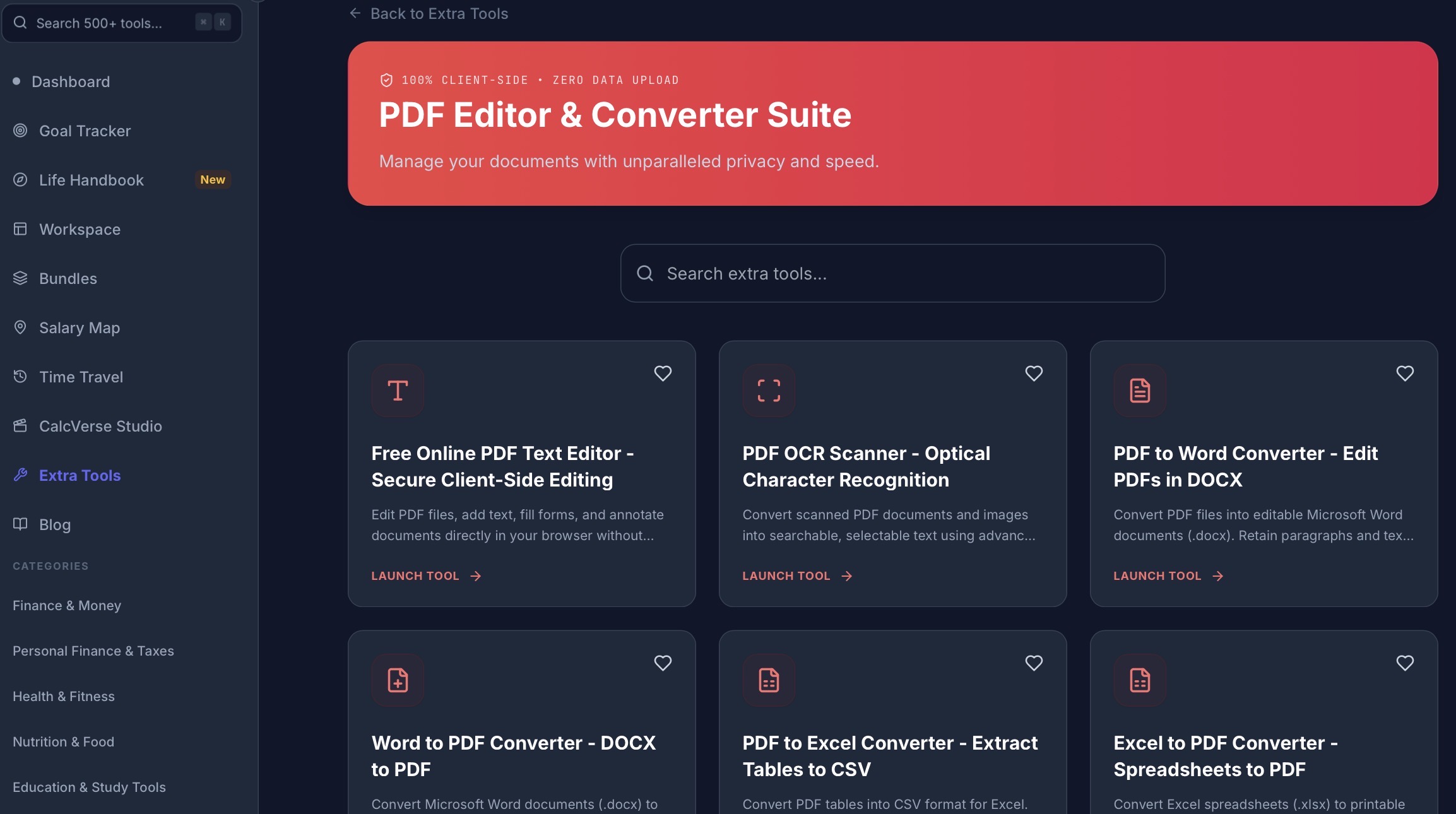
Task: Click the Excel to PDF spreadsheet icon
Action: point(1140,680)
